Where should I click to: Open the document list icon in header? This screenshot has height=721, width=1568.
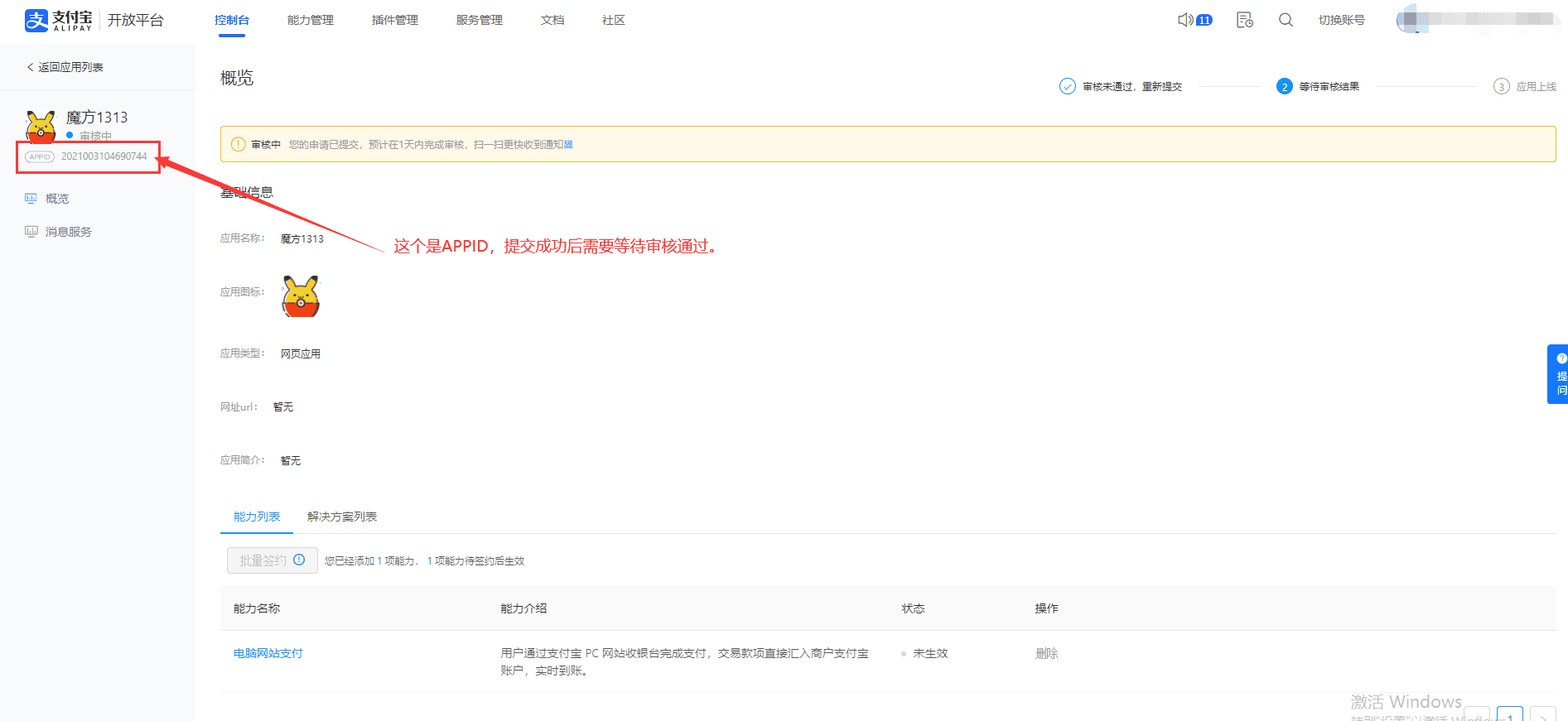tap(1244, 20)
